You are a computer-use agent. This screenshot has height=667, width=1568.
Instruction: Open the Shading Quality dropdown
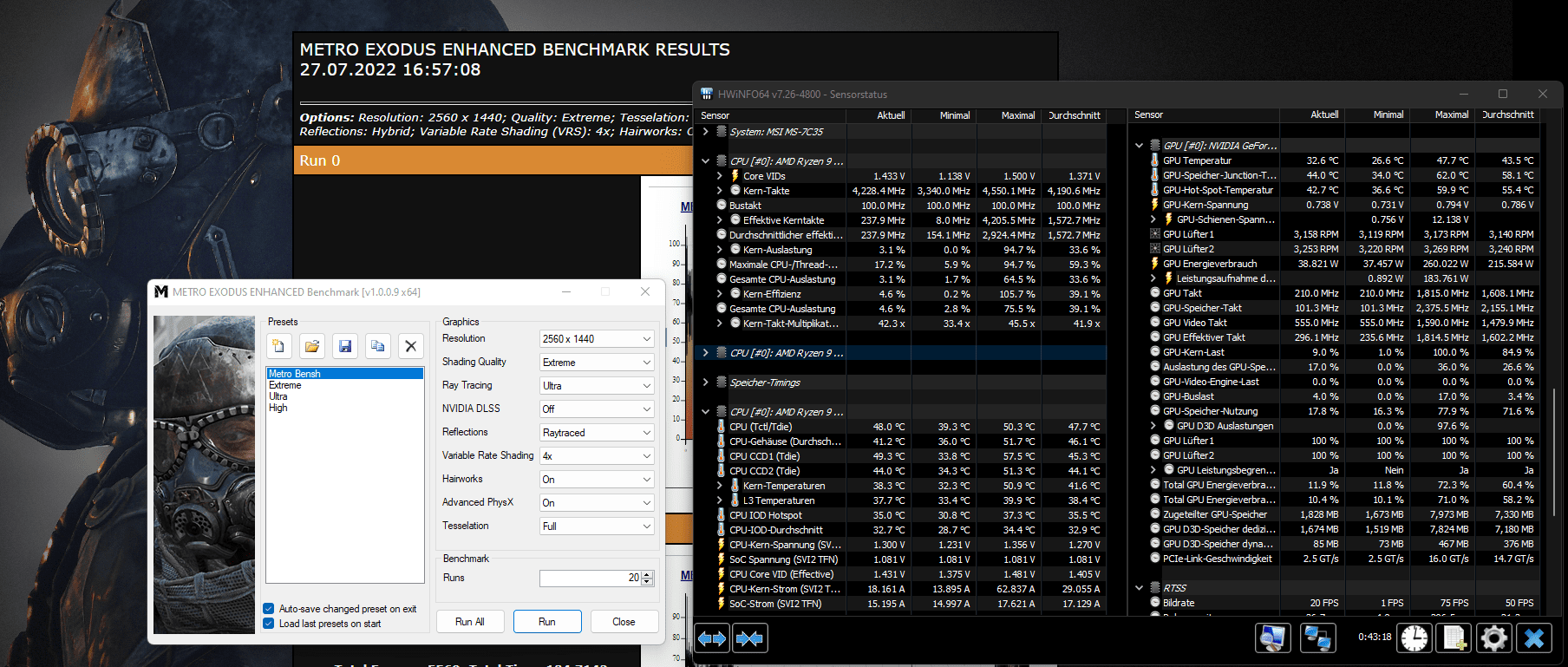pos(597,363)
